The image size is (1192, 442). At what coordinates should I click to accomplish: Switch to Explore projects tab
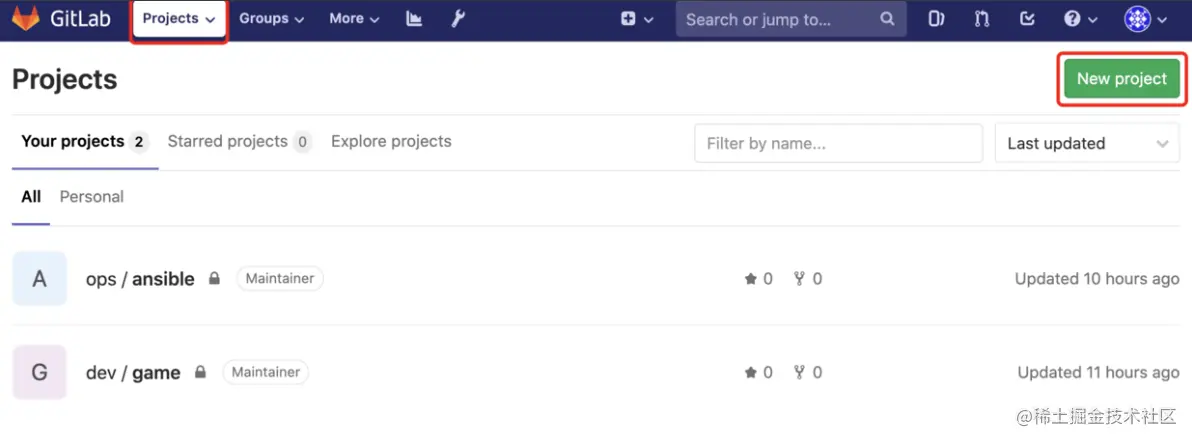point(391,142)
